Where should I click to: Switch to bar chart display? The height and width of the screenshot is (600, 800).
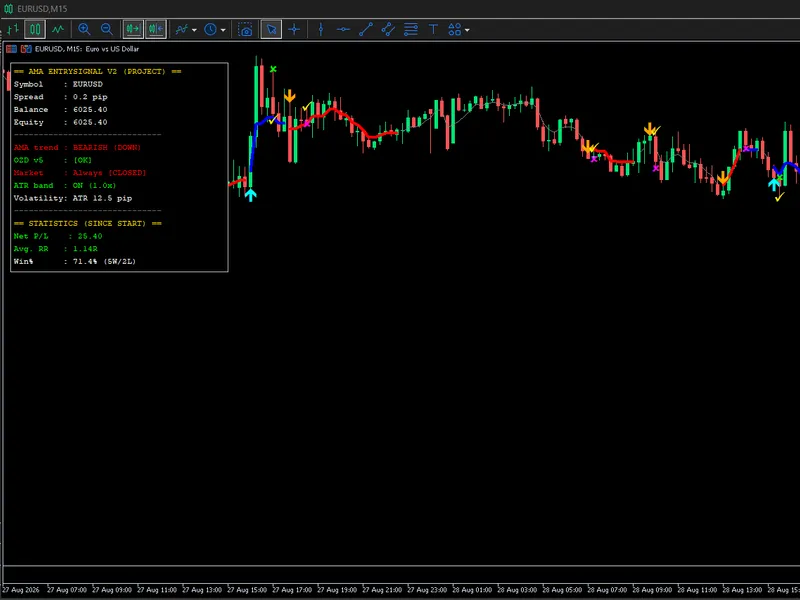pyautogui.click(x=12, y=29)
